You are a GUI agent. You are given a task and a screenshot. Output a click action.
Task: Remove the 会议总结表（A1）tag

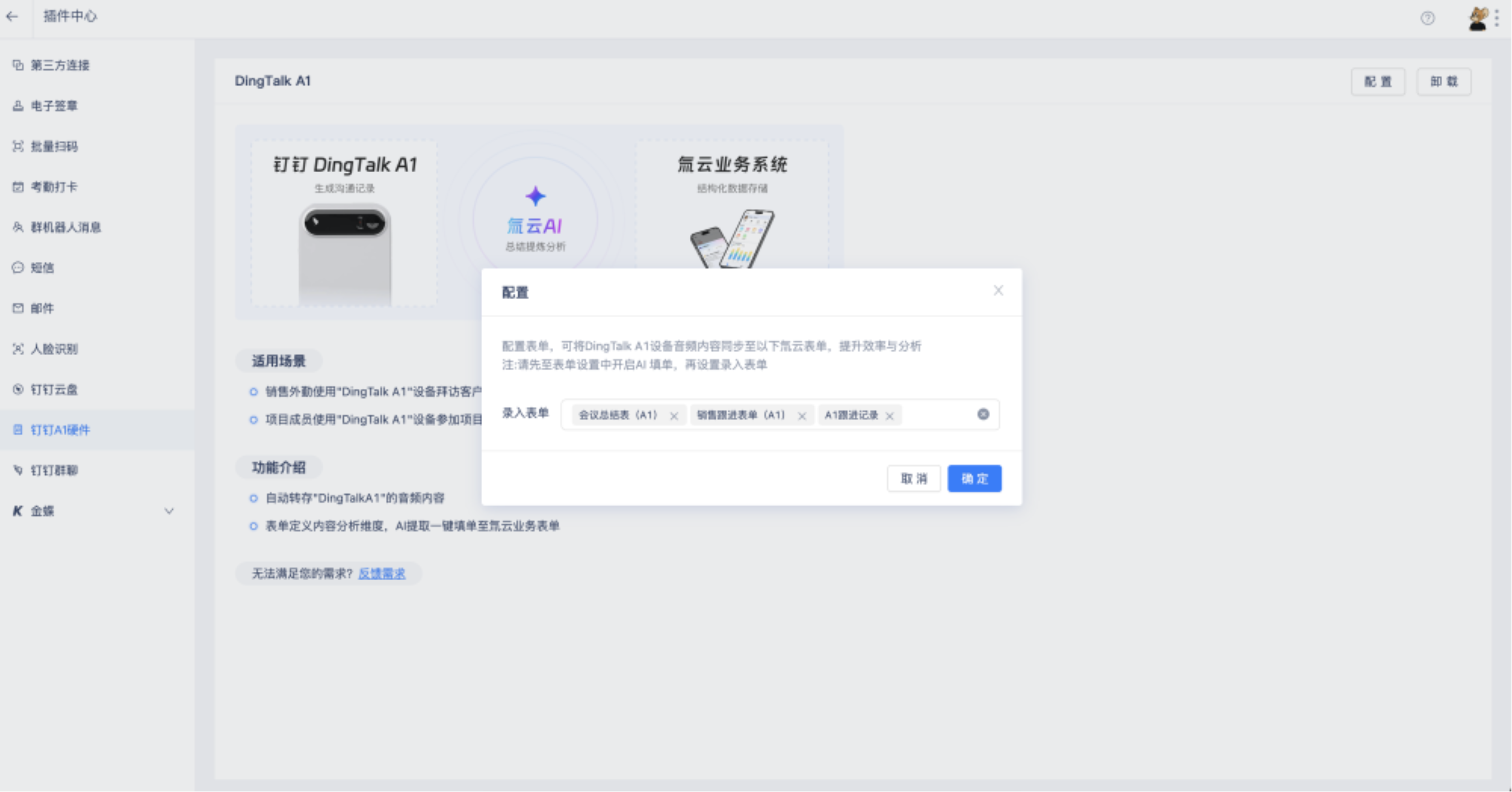coord(674,416)
